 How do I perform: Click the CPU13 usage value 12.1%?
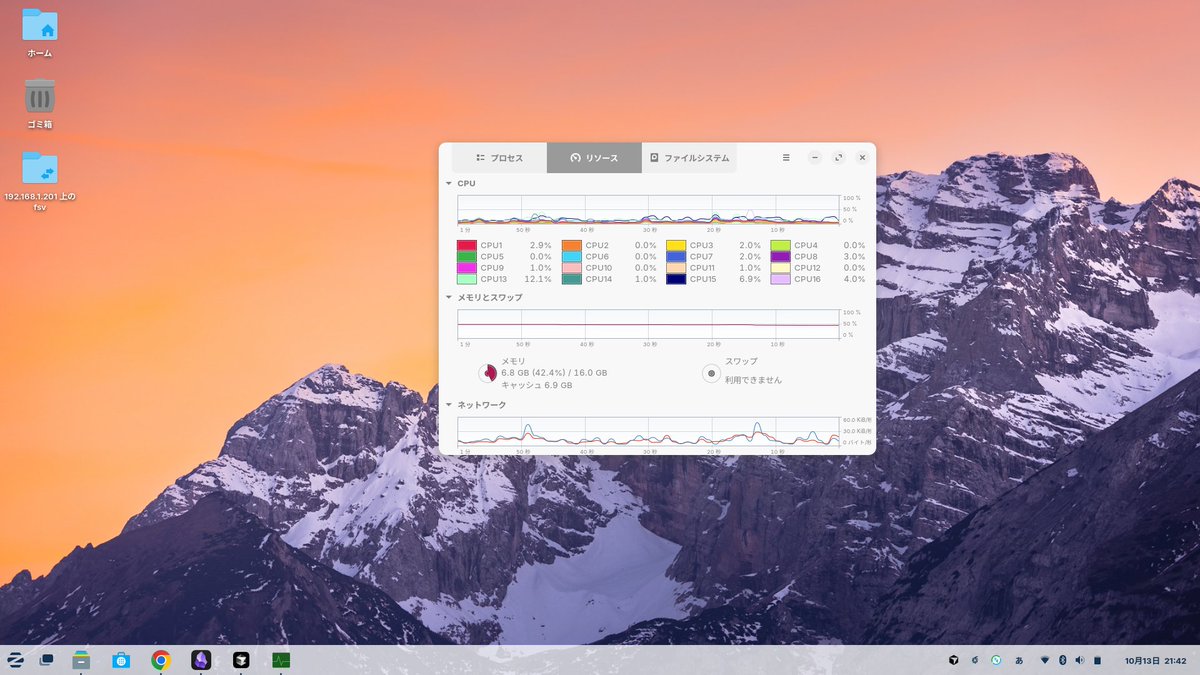click(x=539, y=279)
